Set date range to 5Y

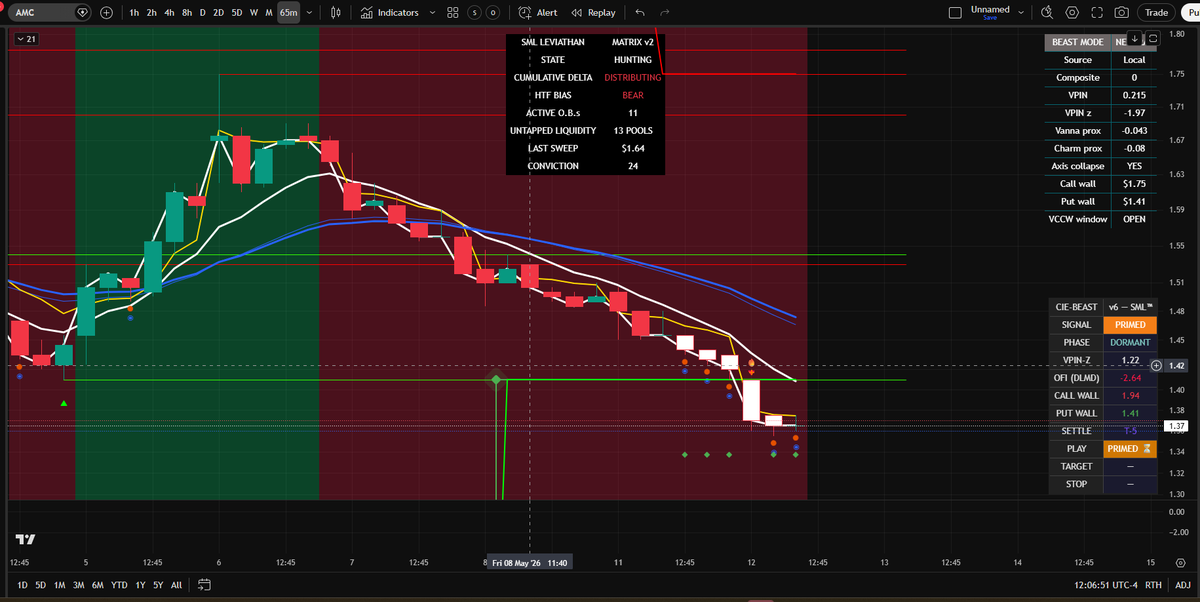pyautogui.click(x=158, y=584)
